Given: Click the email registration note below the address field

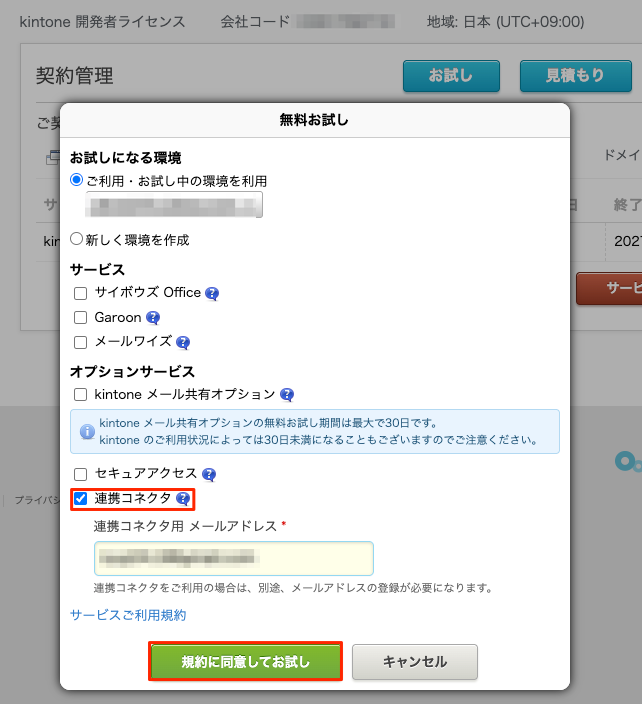Looking at the screenshot, I should (293, 588).
